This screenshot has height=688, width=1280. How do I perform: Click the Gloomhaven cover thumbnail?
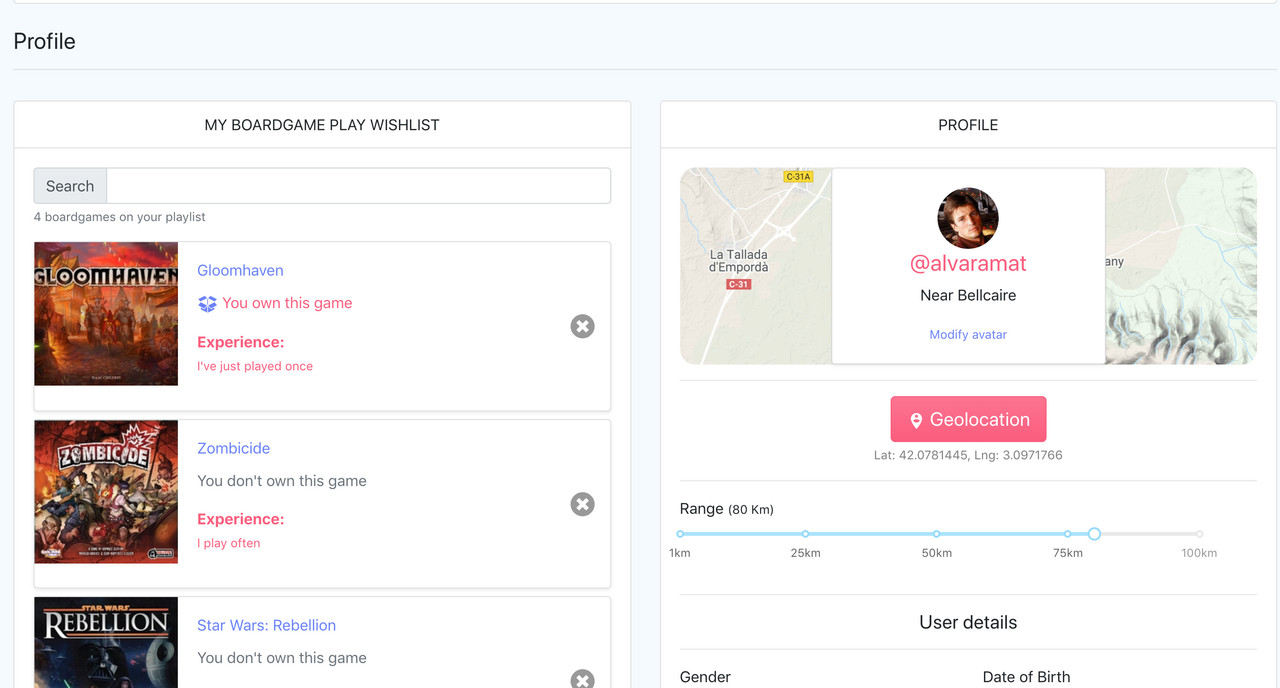click(106, 314)
